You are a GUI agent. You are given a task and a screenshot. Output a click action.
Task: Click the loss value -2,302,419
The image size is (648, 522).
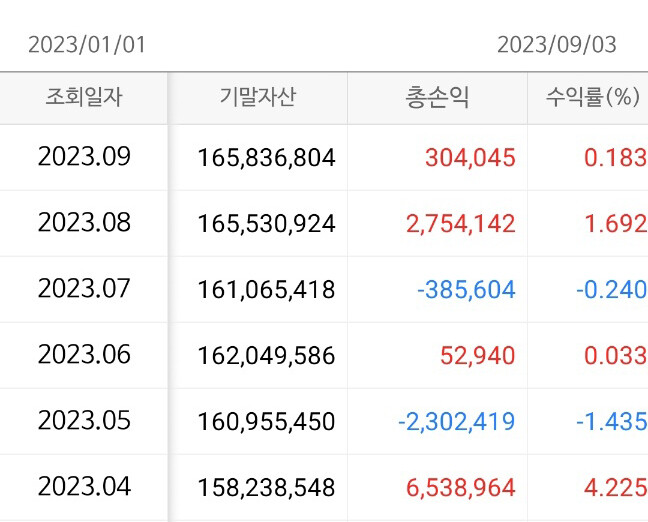coord(456,422)
